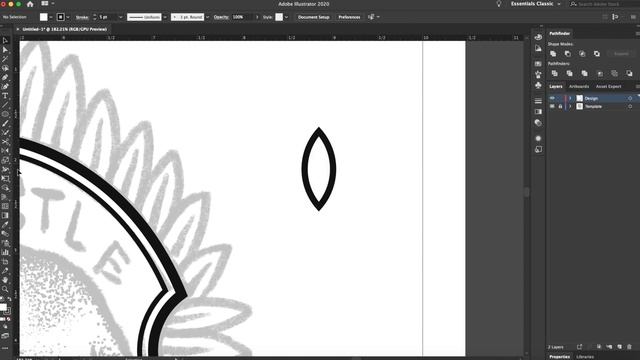
Task: Click the Preferences button
Action: click(x=349, y=17)
